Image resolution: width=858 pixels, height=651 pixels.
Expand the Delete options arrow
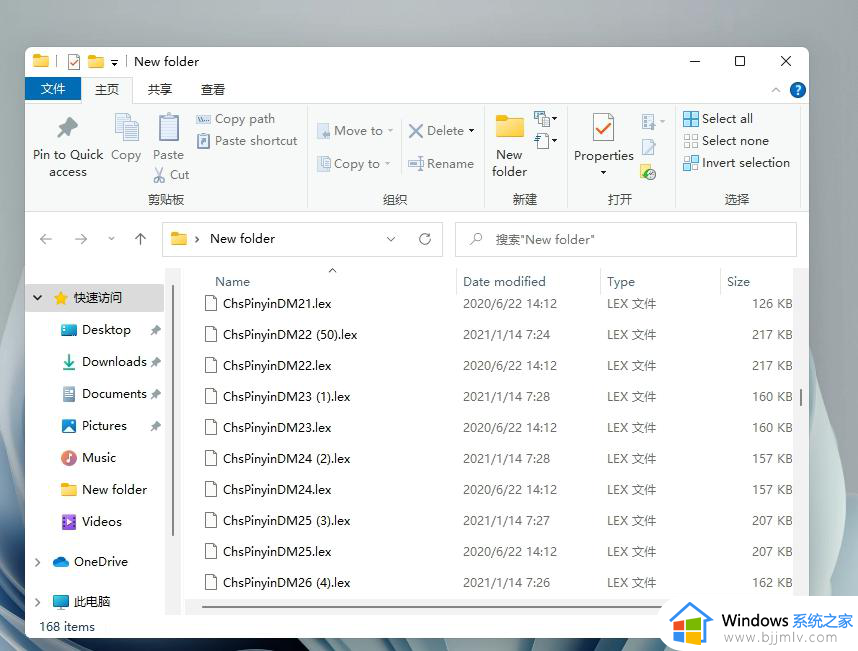[x=471, y=131]
